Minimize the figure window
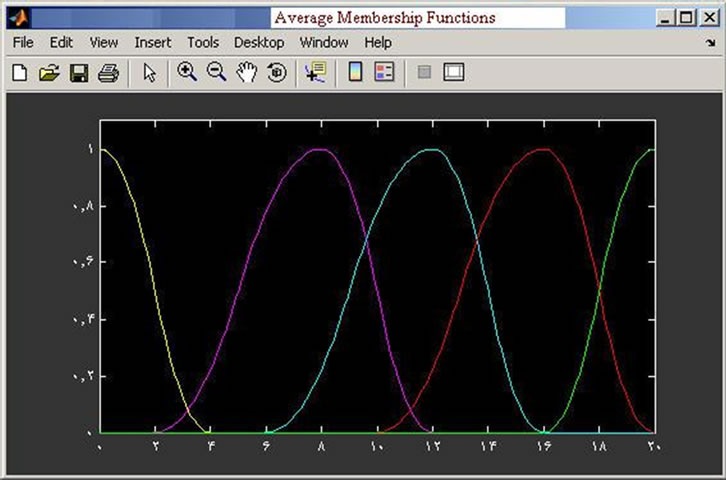726x480 pixels. [665, 18]
